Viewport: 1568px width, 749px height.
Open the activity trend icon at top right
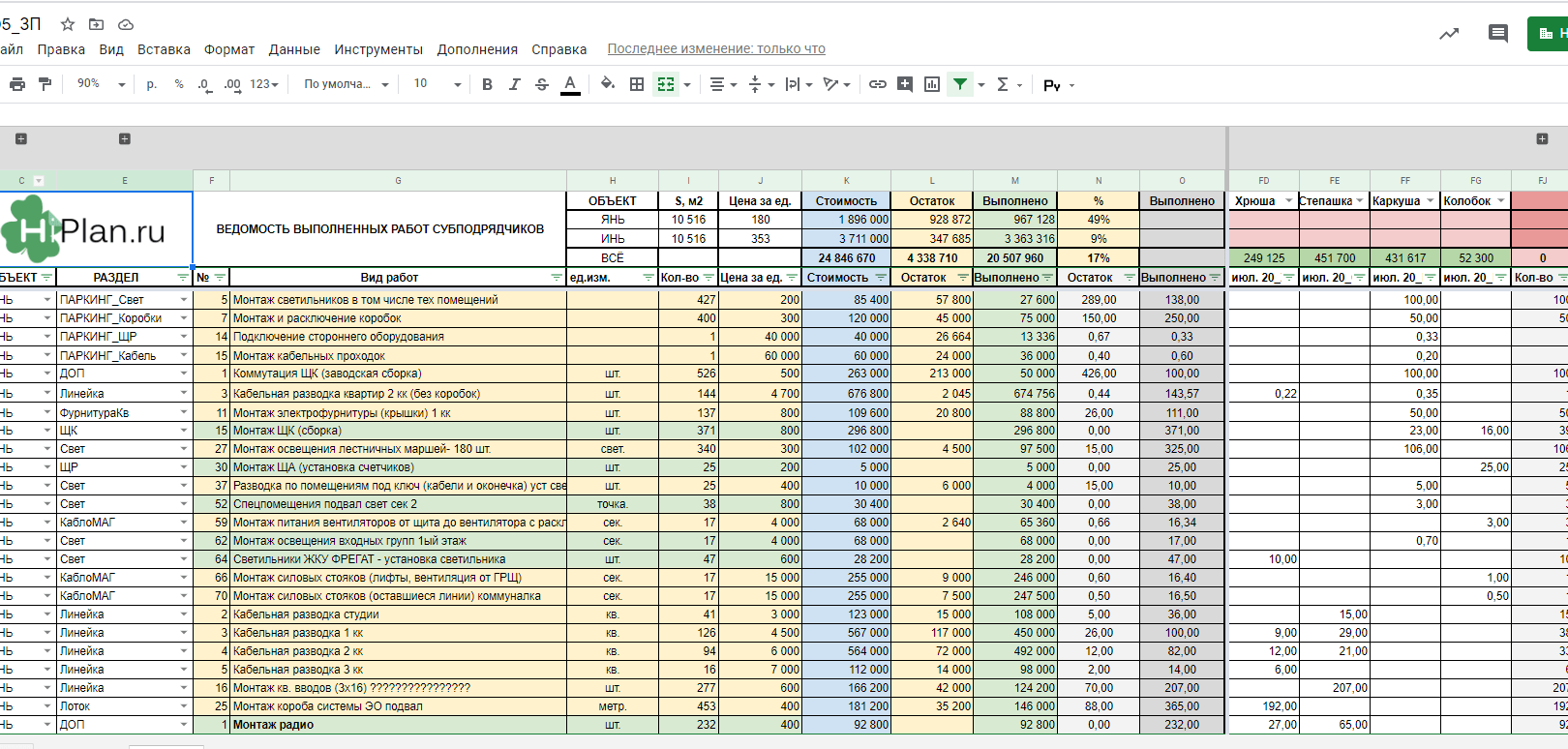(x=1449, y=34)
